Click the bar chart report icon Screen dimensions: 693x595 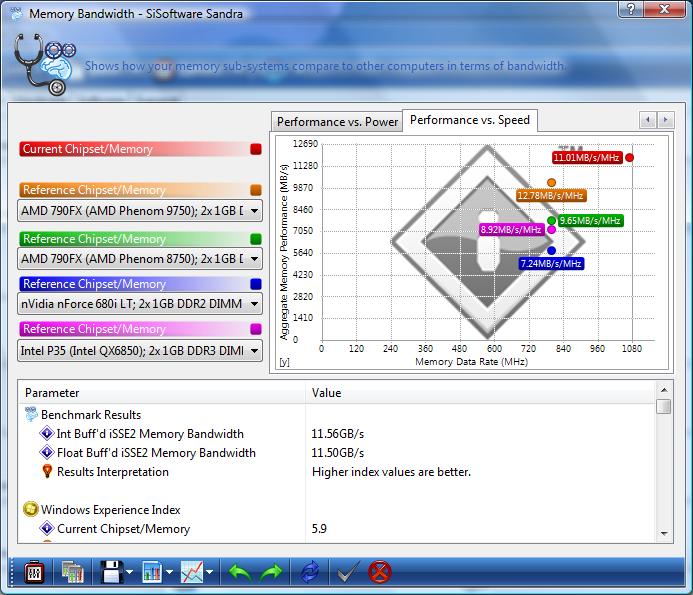pyautogui.click(x=152, y=573)
